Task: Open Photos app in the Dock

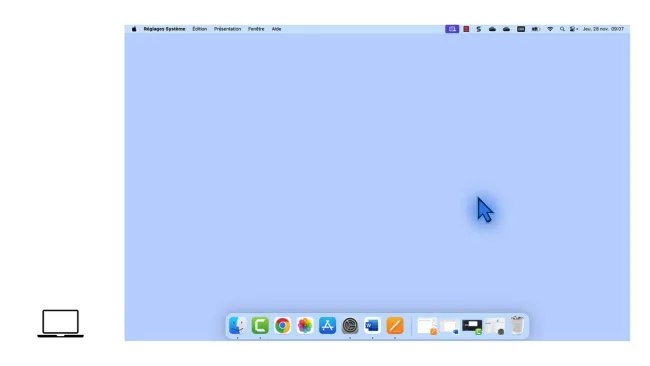Action: pos(305,325)
